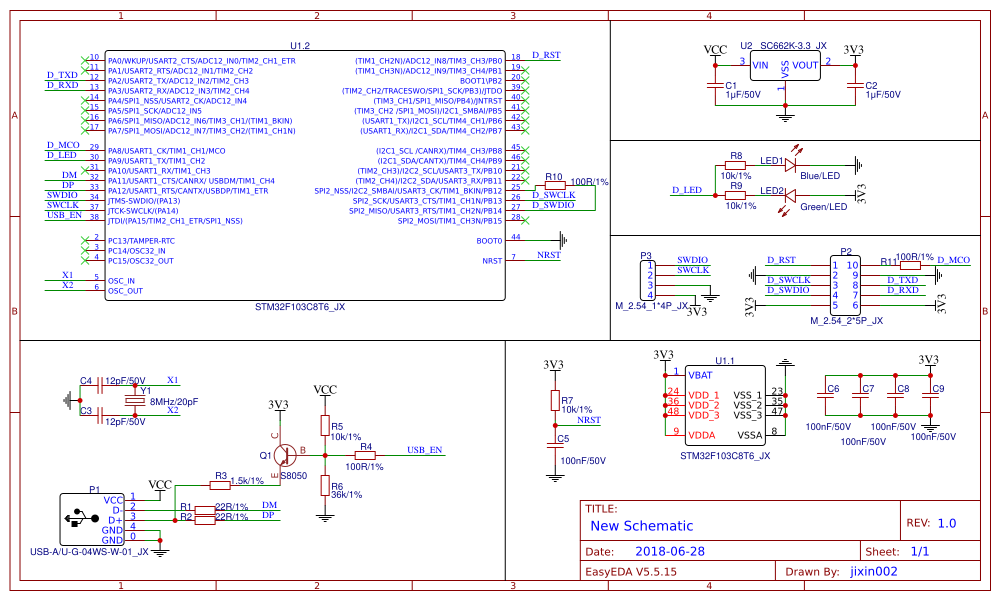This screenshot has height=601, width=1002.
Task: Select resistor R8 symbol
Action: (x=736, y=165)
